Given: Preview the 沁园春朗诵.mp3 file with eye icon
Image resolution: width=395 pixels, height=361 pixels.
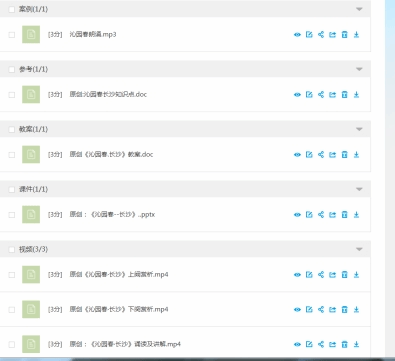Looking at the screenshot, I should (x=297, y=35).
